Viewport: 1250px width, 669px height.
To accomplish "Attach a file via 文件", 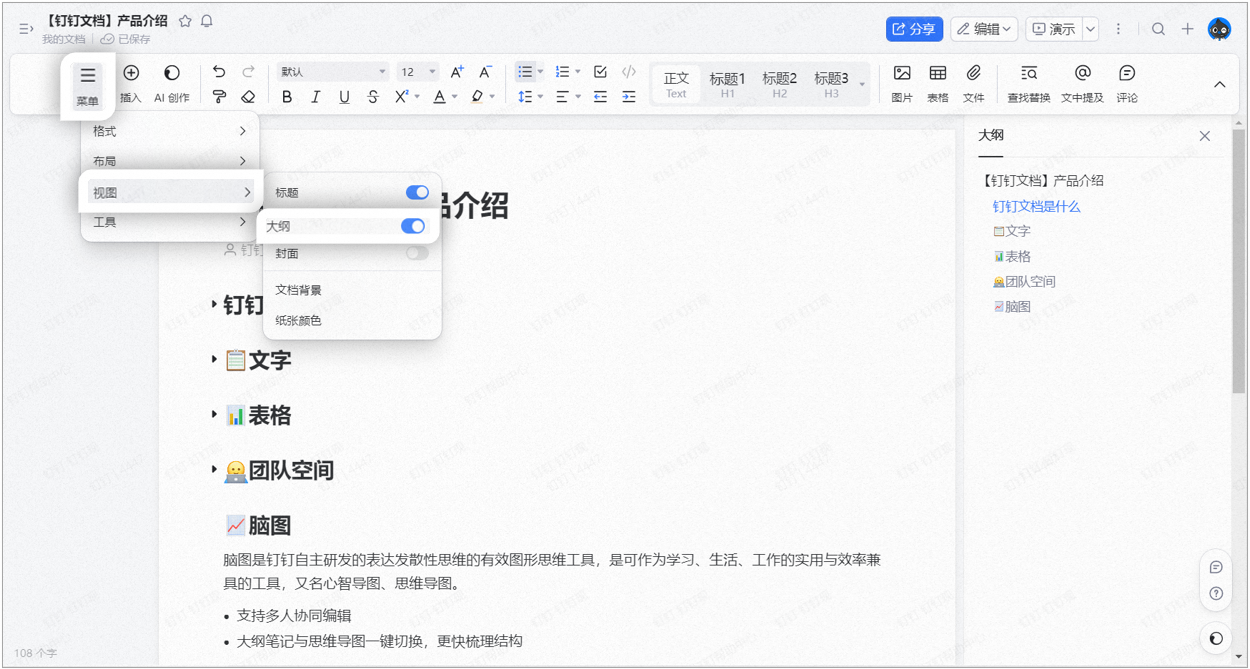I will [x=973, y=84].
